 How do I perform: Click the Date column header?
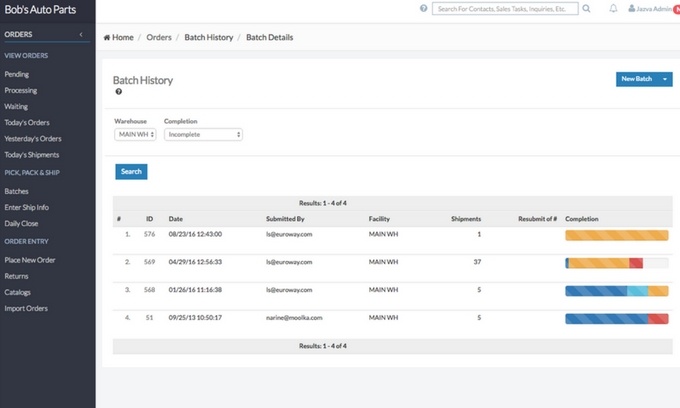click(176, 219)
